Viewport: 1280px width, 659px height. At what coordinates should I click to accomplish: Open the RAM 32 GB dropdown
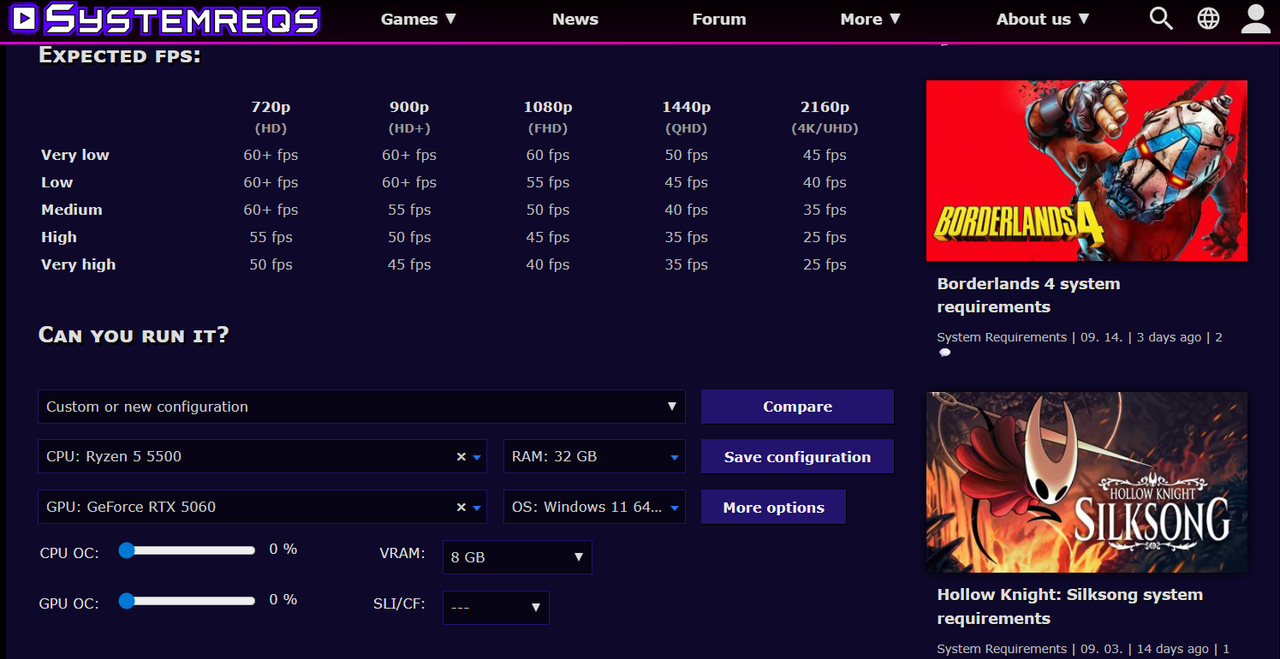pos(595,456)
